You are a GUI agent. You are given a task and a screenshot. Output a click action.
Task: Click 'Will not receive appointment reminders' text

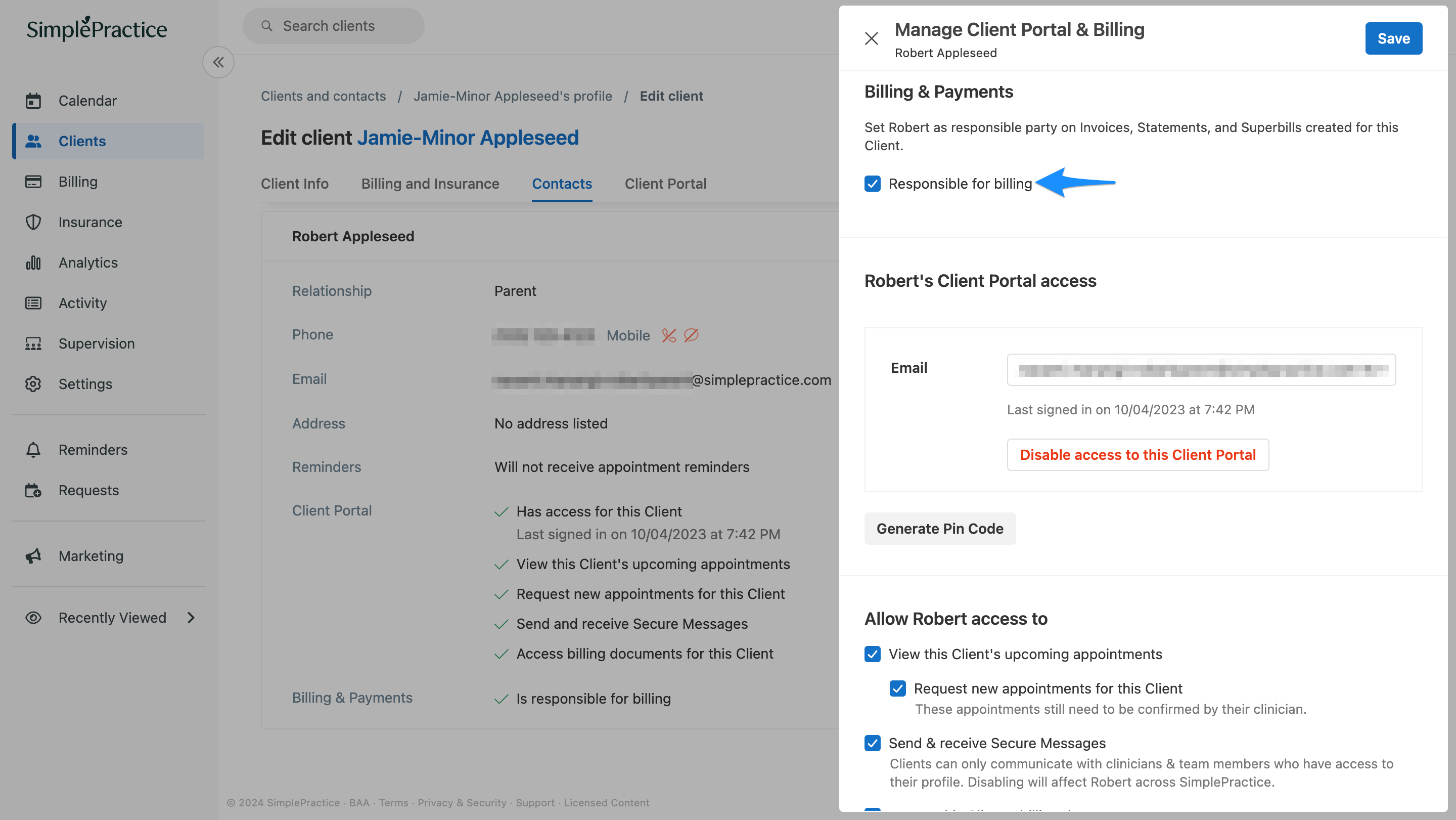pyautogui.click(x=622, y=467)
